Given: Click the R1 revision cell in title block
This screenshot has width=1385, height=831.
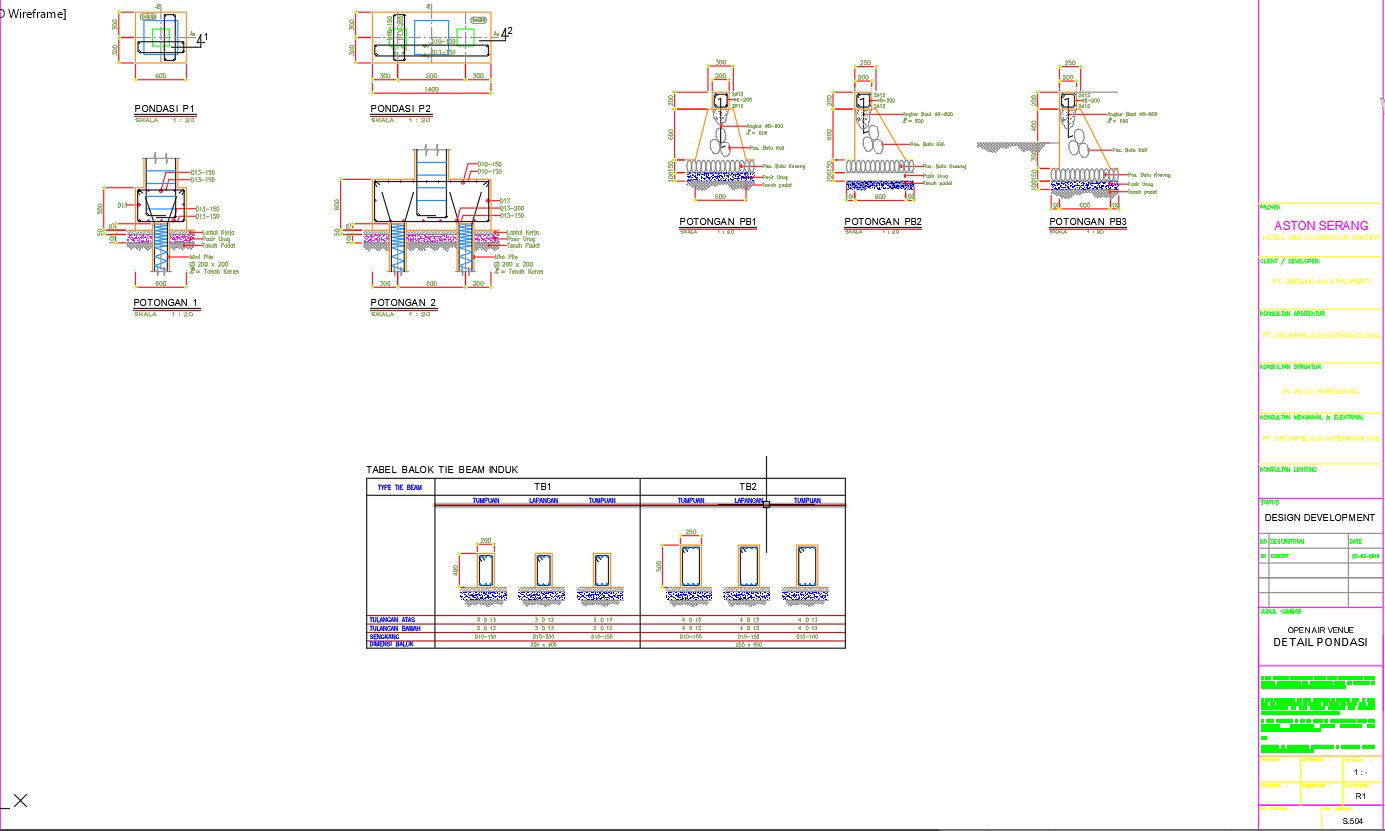Looking at the screenshot, I should 1360,796.
